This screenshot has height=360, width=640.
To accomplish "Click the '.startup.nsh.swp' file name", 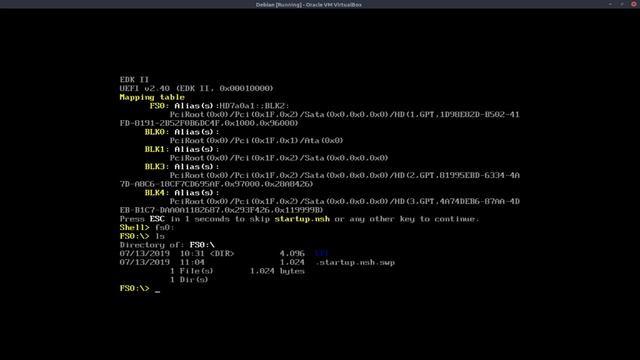I will pos(355,262).
